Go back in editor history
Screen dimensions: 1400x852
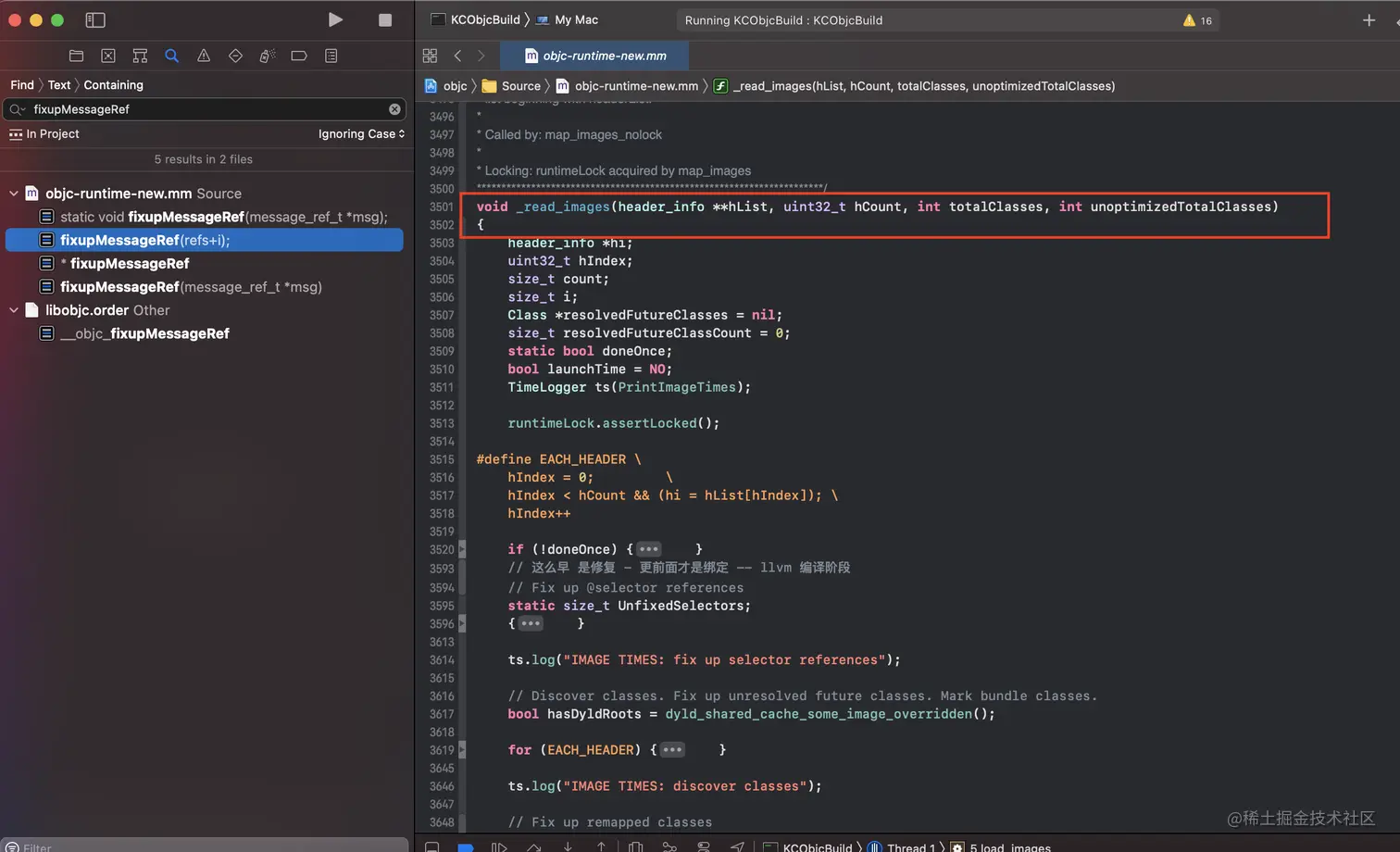coord(457,56)
